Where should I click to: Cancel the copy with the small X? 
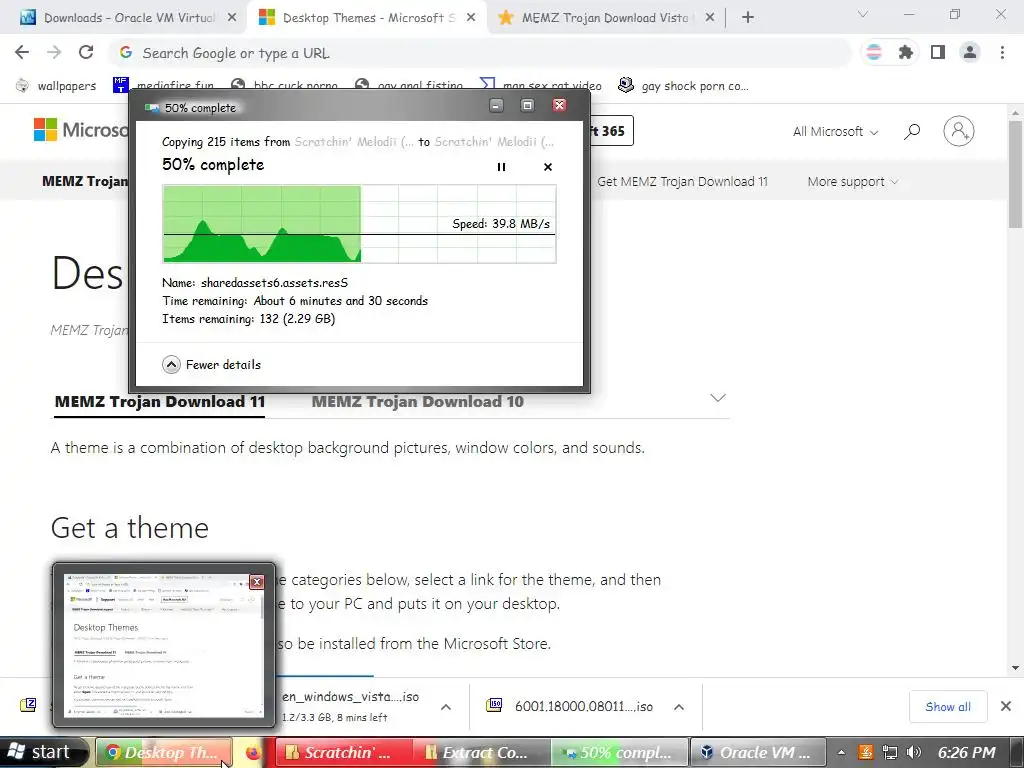(548, 167)
